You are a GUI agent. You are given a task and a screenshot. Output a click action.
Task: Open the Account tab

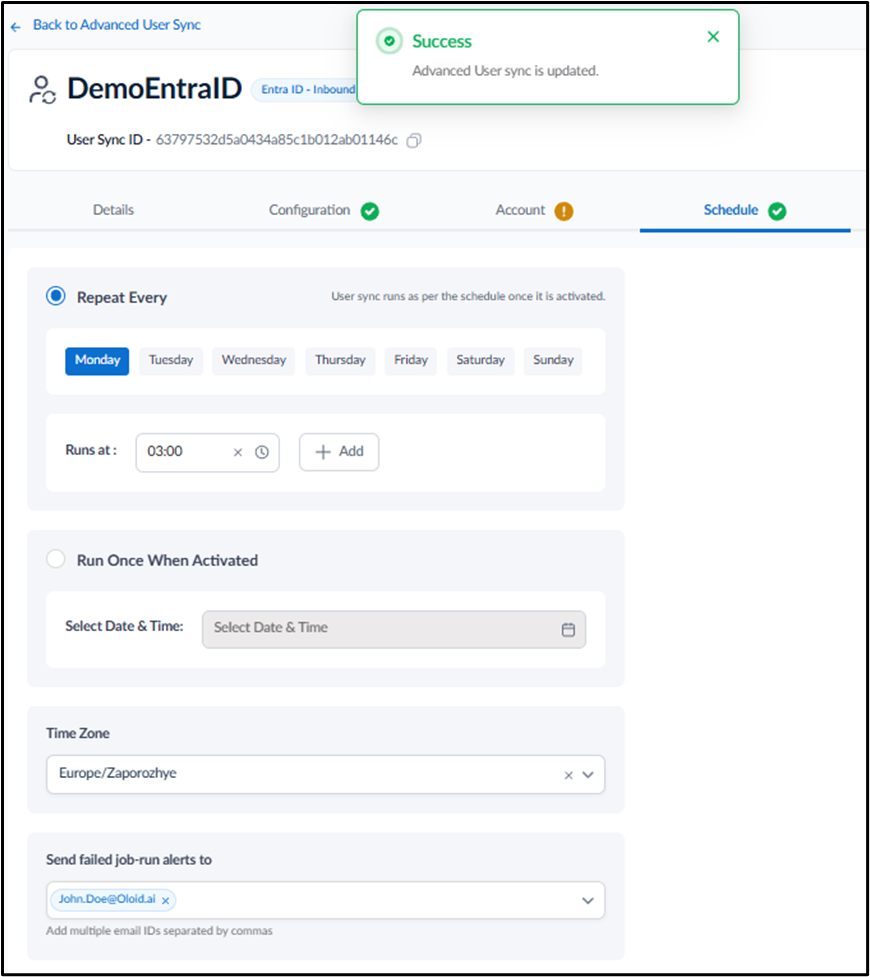click(520, 210)
